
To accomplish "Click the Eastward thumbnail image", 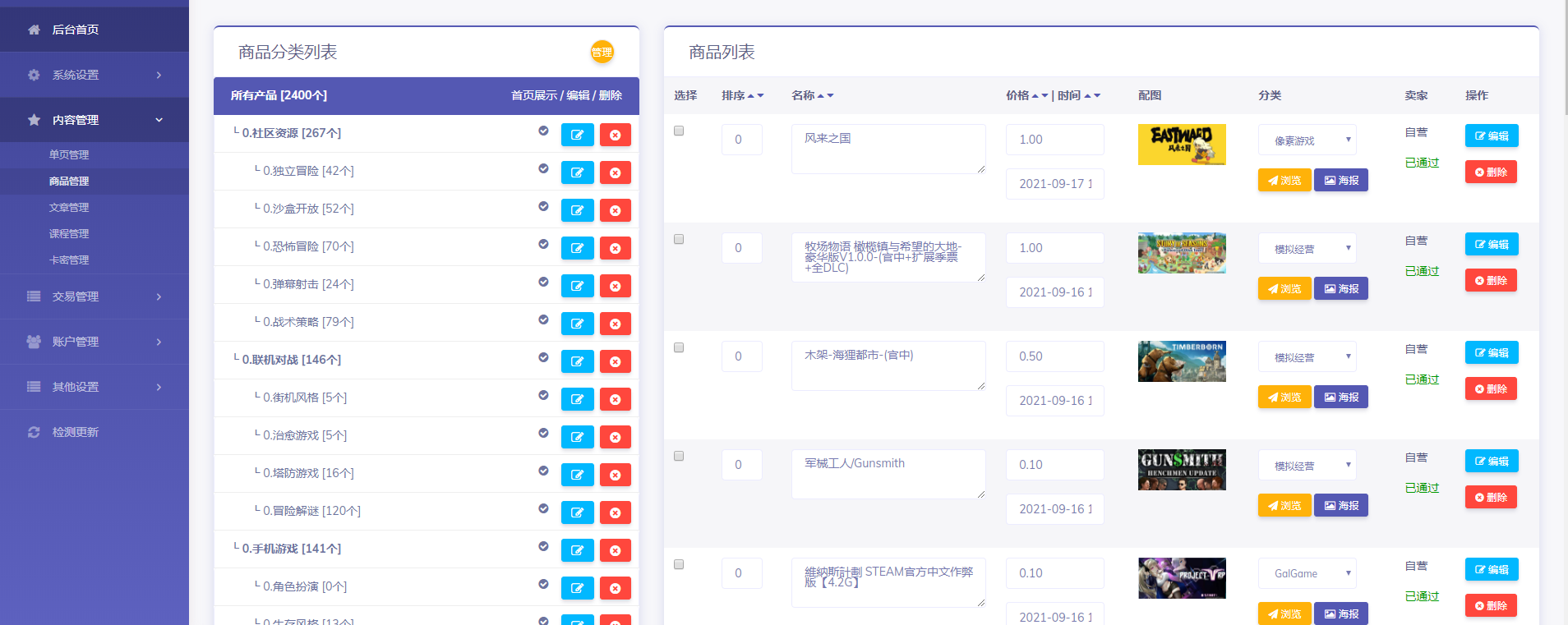I will coord(1182,145).
